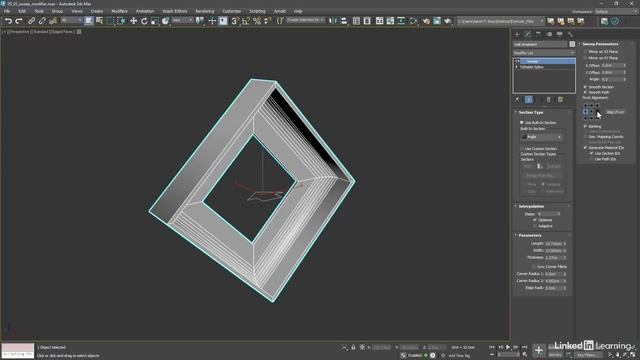Open the Animation menu
Screen dimensions: 640x360
pyautogui.click(x=144, y=11)
